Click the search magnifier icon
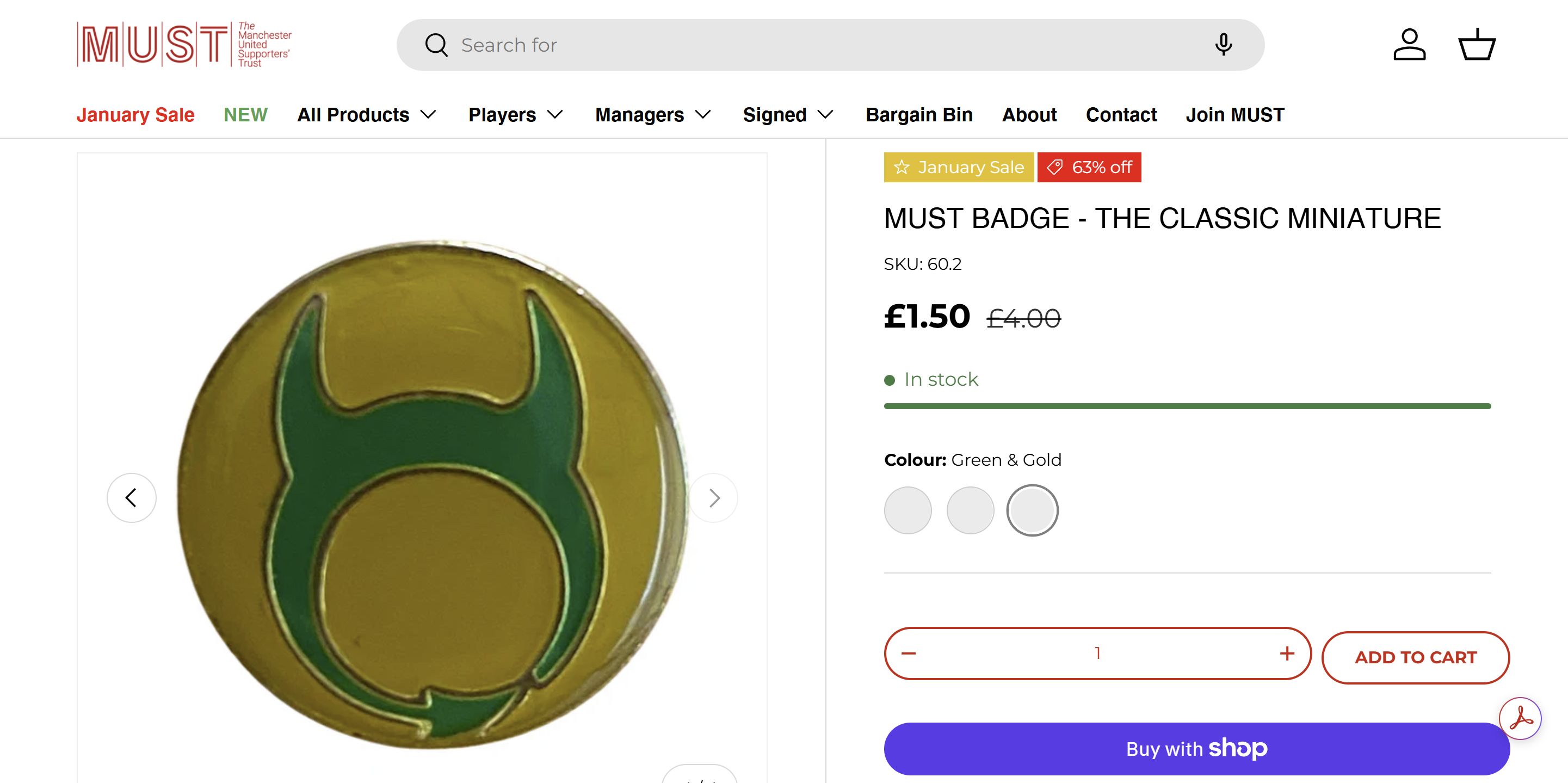Viewport: 1568px width, 783px height. coord(436,45)
